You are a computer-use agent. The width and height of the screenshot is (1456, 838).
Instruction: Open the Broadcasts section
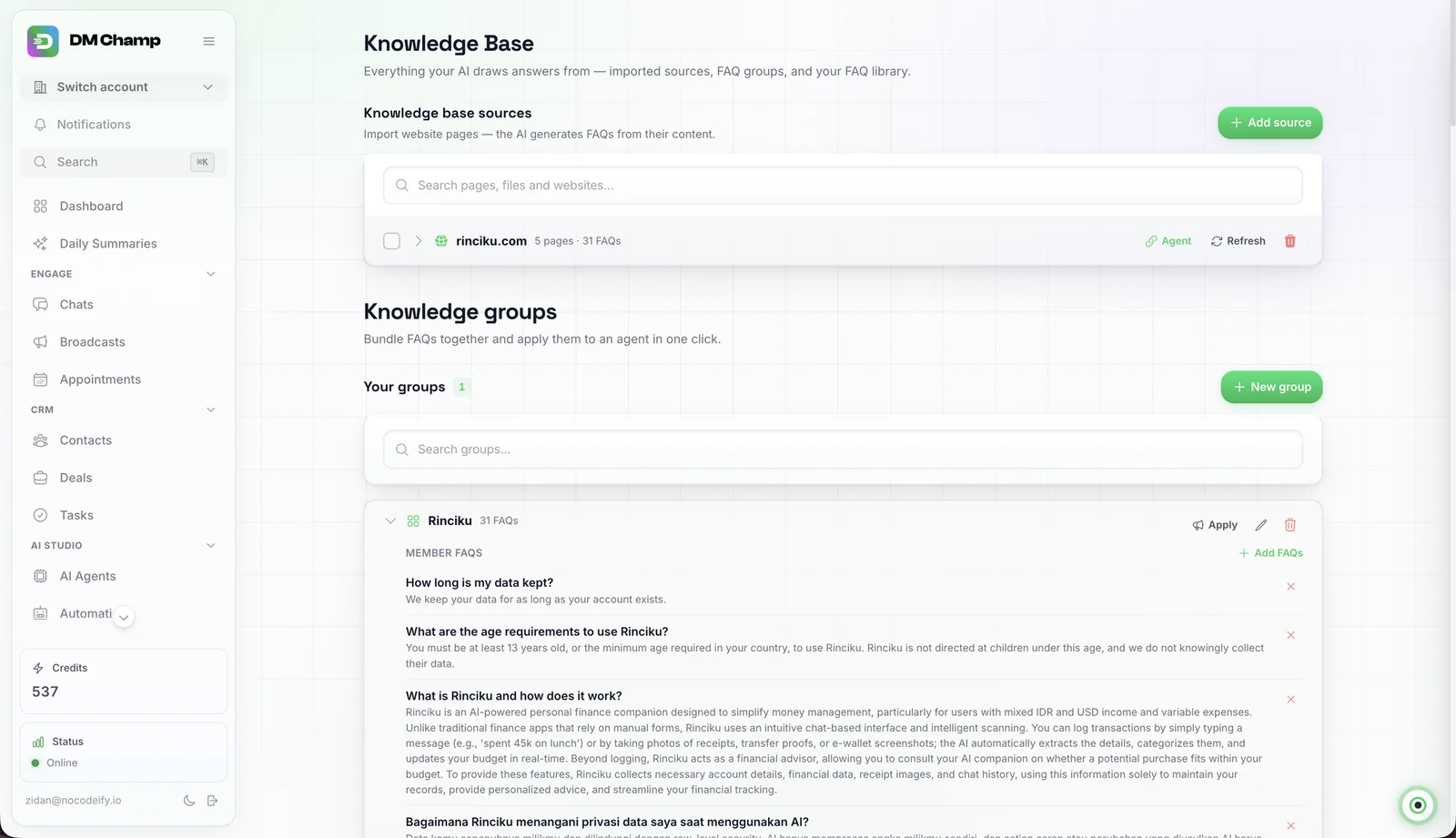(x=124, y=342)
